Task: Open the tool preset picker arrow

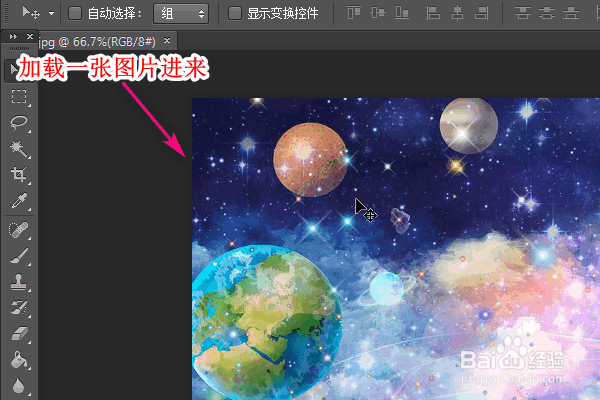Action: (51, 14)
